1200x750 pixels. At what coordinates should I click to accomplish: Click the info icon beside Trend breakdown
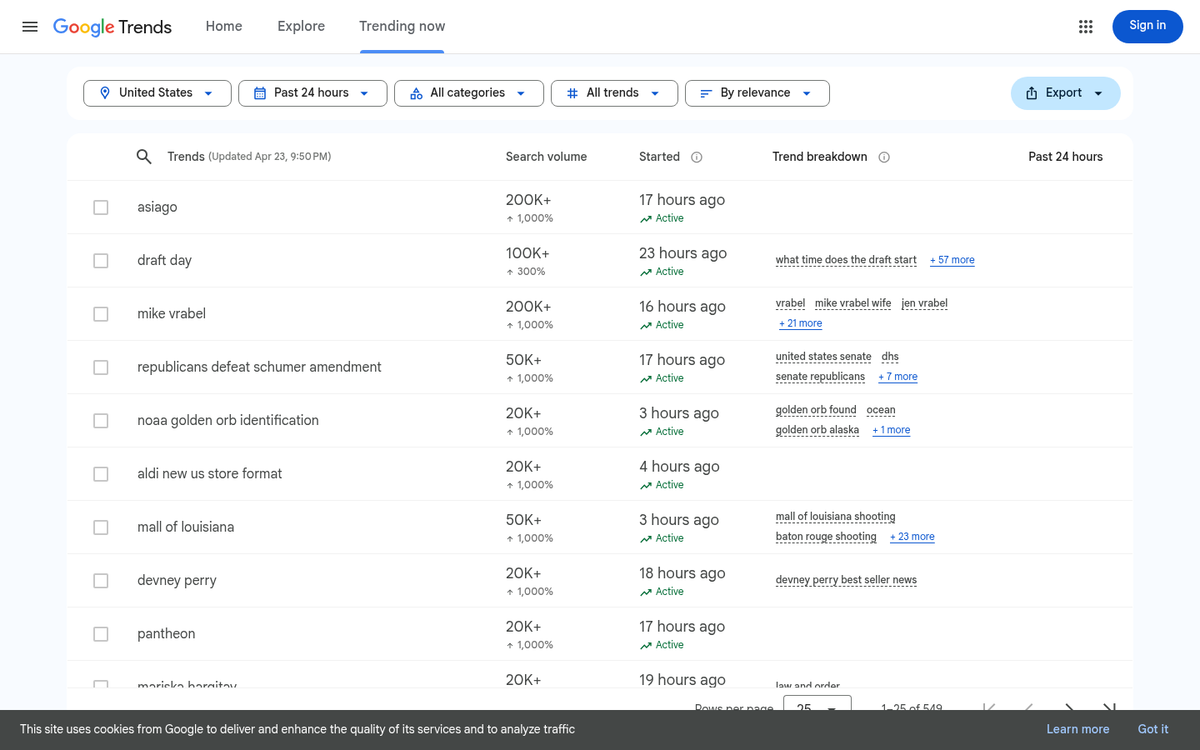(884, 157)
